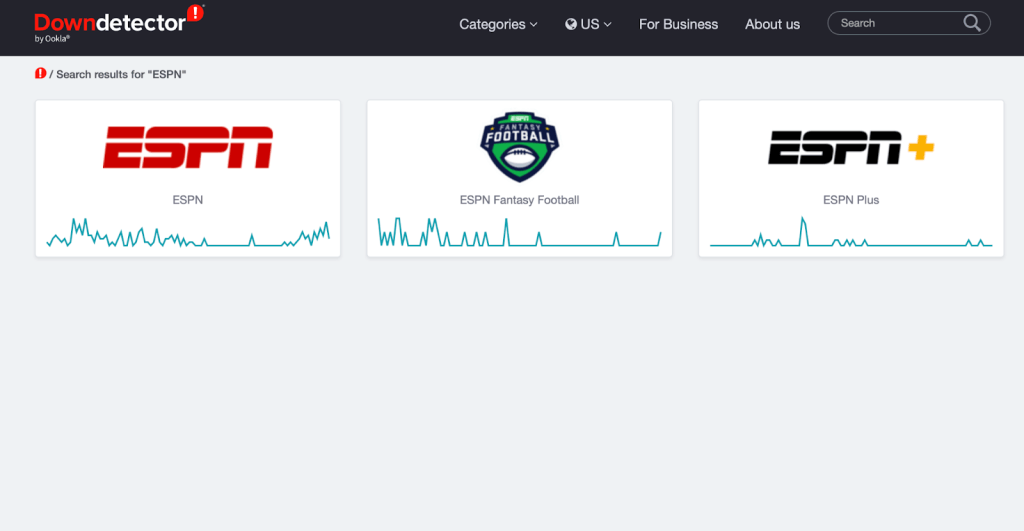
Task: Click the ESPN Fantasy Football title text
Action: 519,200
